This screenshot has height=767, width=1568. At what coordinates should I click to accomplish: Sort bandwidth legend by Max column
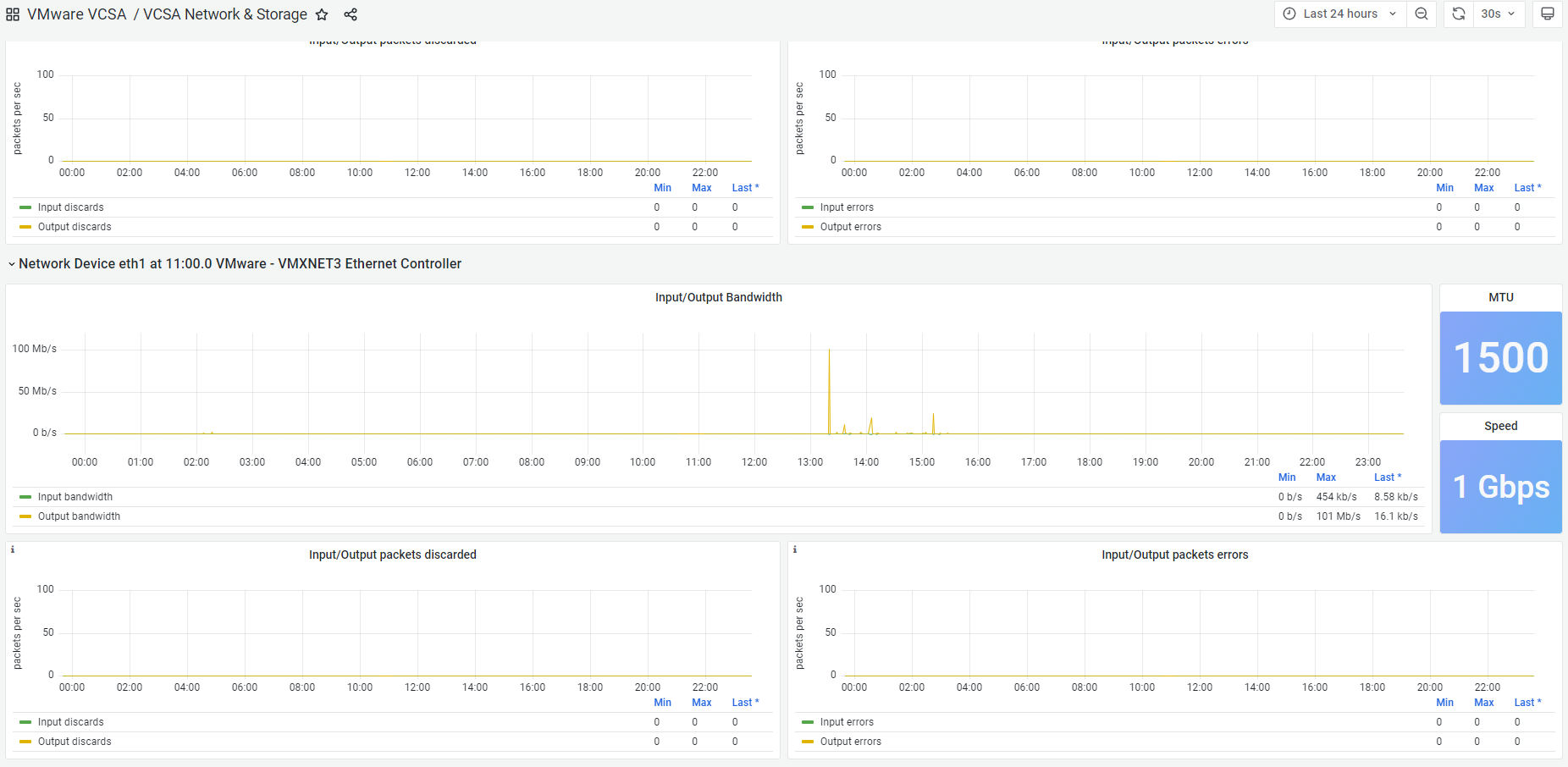(1326, 477)
